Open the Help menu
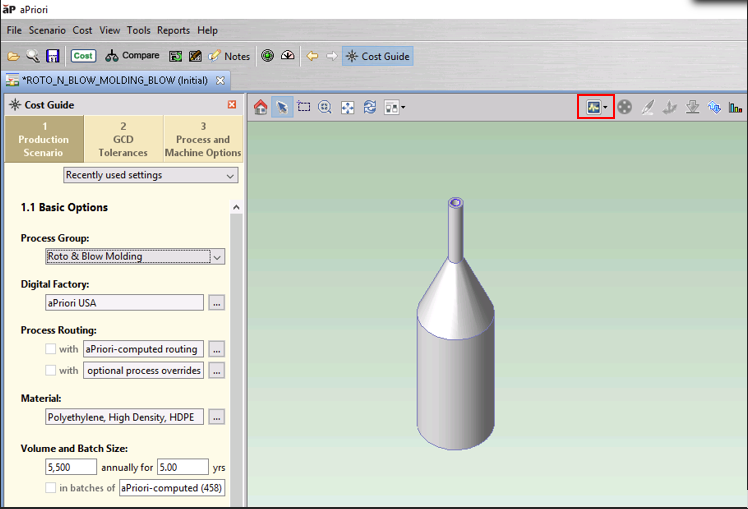Screen dimensions: 748x509 tap(207, 31)
